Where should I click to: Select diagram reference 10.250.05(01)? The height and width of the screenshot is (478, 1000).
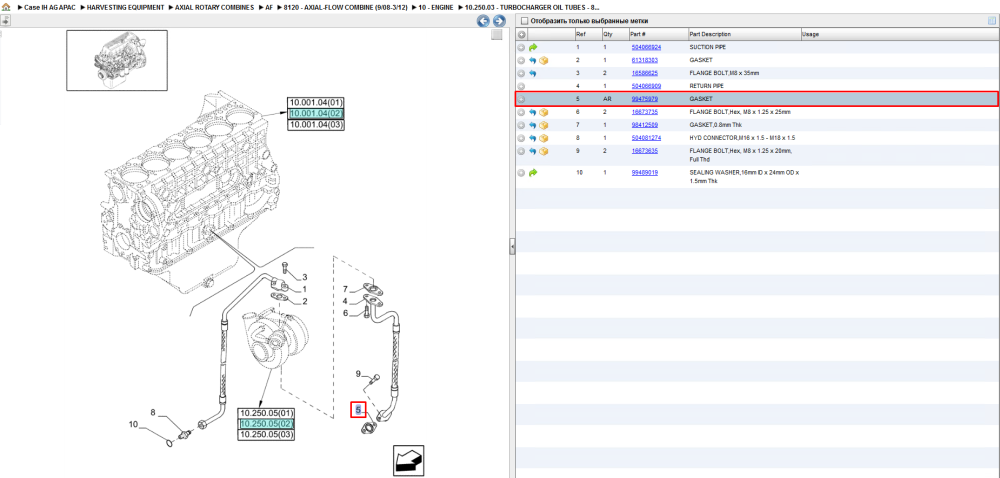pyautogui.click(x=266, y=413)
